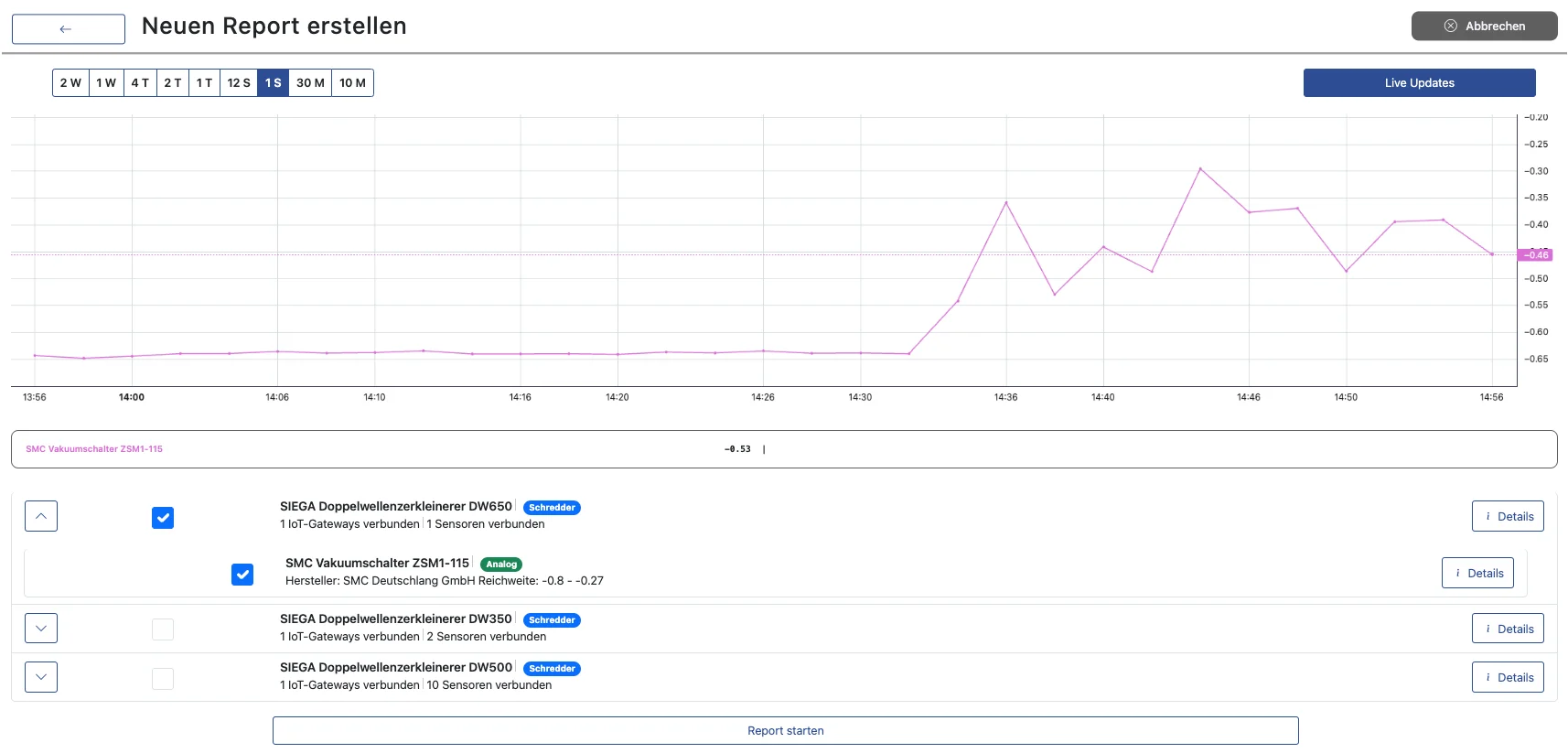Screen dimensions: 1568x753
Task: Expand the DW350 sensor list
Action: (41, 629)
